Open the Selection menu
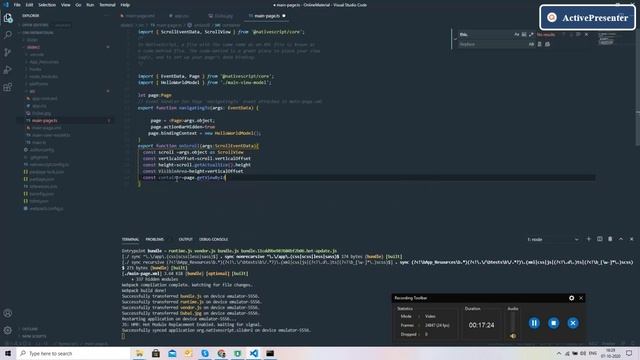This screenshot has height=360, width=640. pyautogui.click(x=47, y=5)
